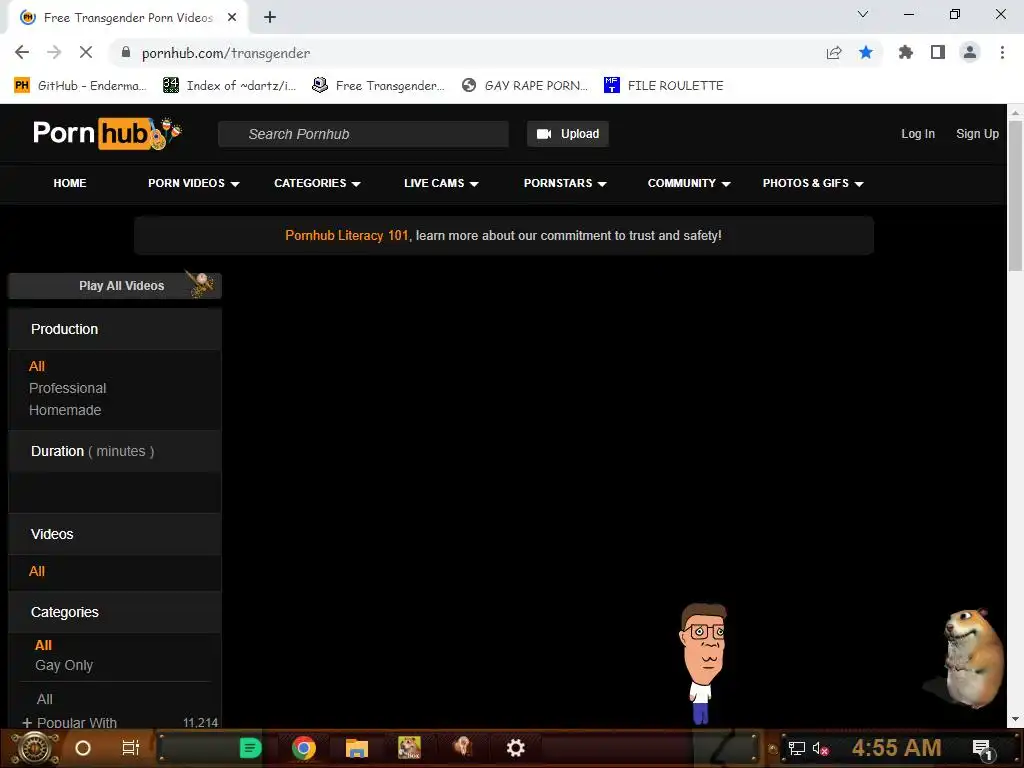Open the Chrome extensions puzzle icon
Image resolution: width=1024 pixels, height=768 pixels.
coord(906,52)
